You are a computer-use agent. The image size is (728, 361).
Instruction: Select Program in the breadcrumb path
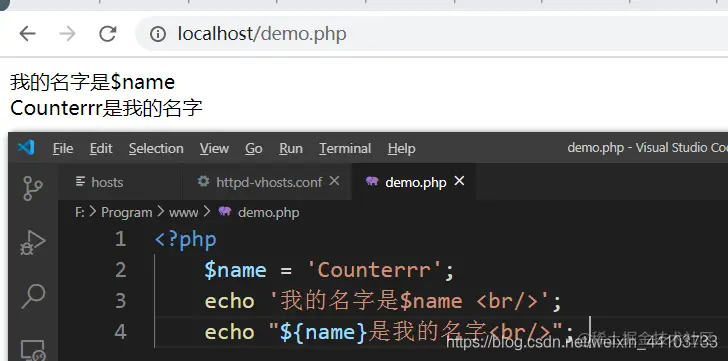(x=127, y=213)
